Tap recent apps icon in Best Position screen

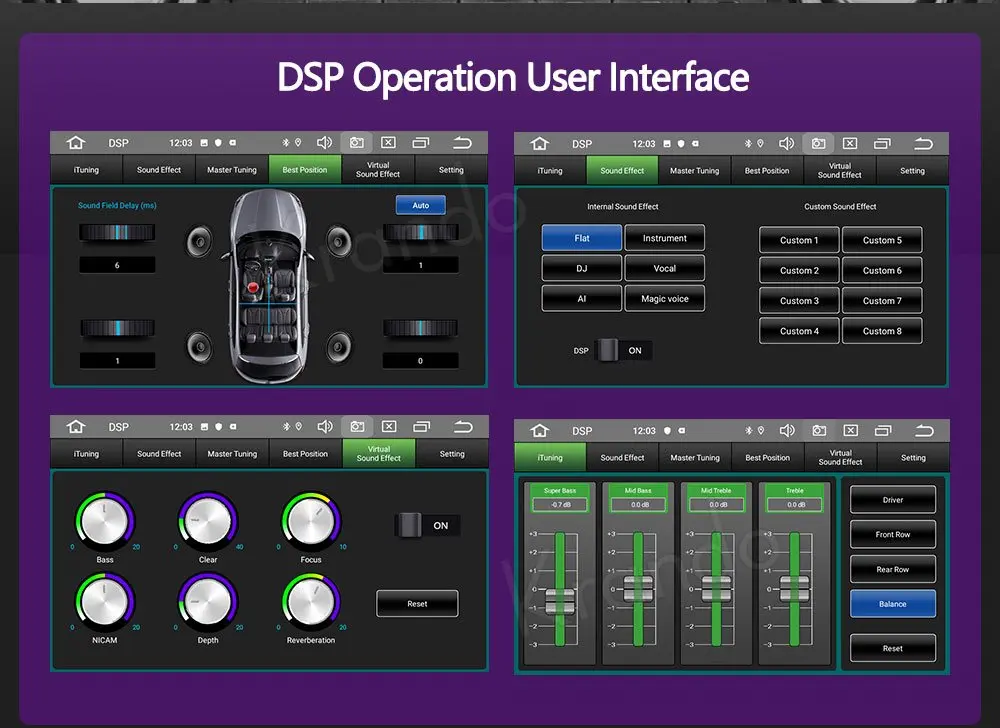pyautogui.click(x=421, y=143)
